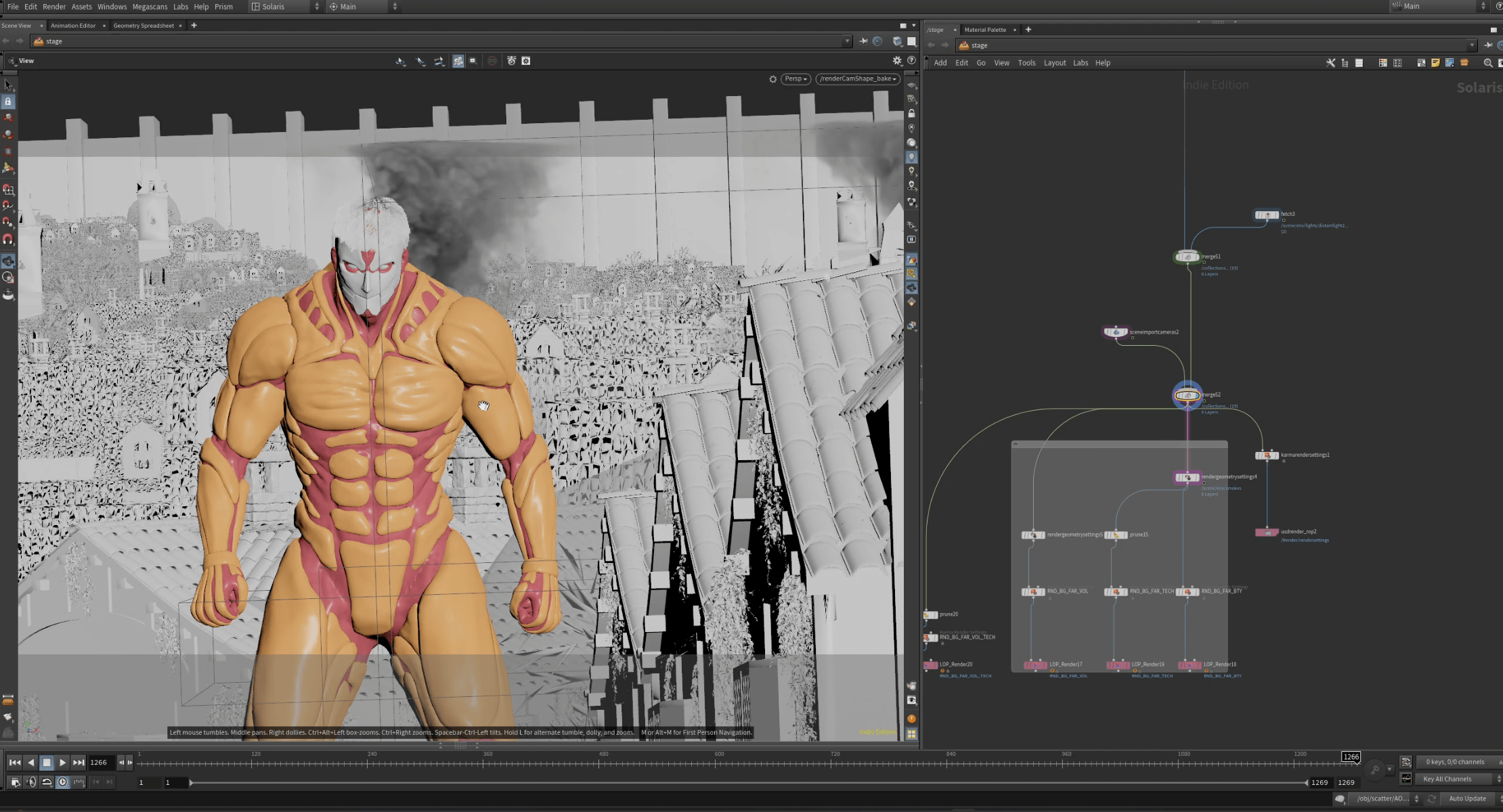Open the Solaris desktop dropdown
Screen dimensions: 1503x812
tap(284, 7)
